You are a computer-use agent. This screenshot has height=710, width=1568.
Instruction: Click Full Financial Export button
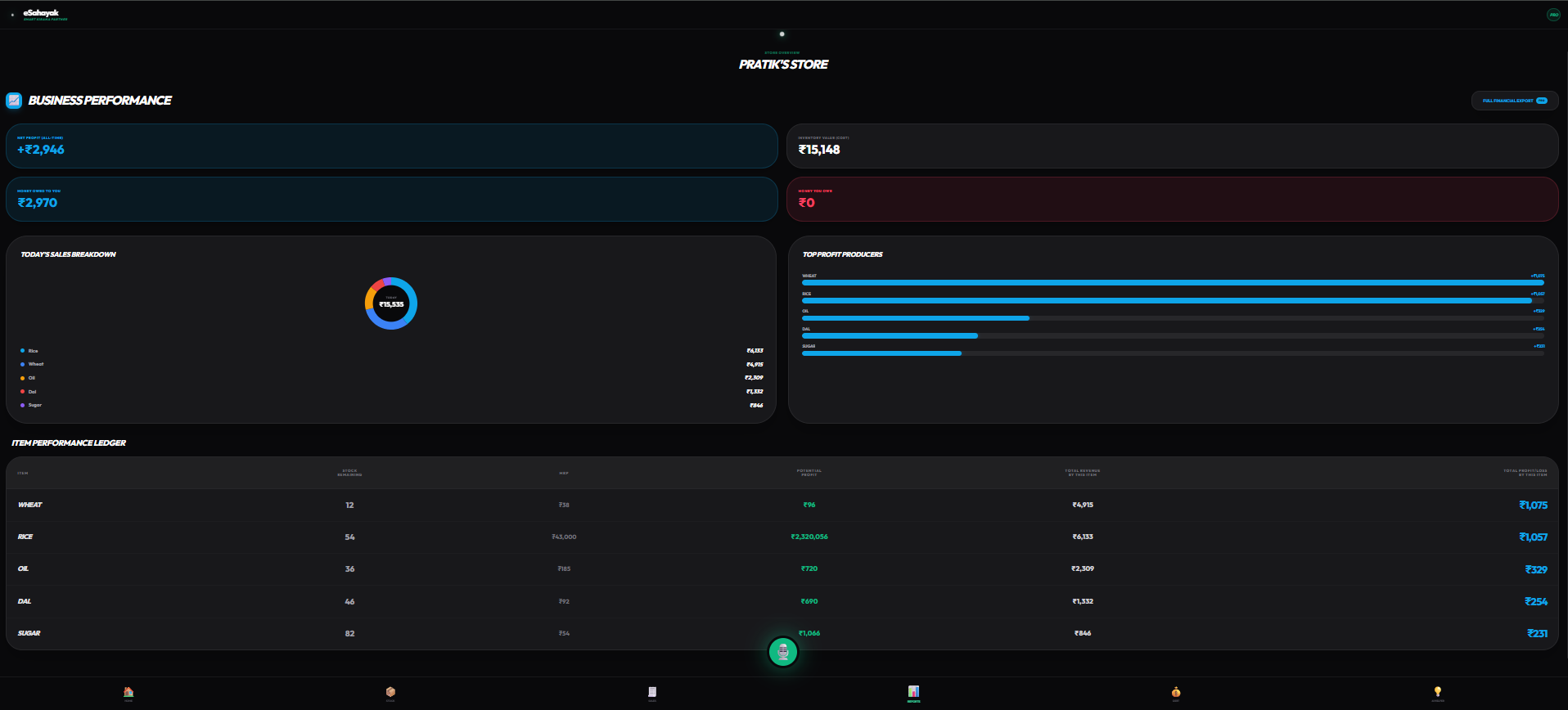1515,101
